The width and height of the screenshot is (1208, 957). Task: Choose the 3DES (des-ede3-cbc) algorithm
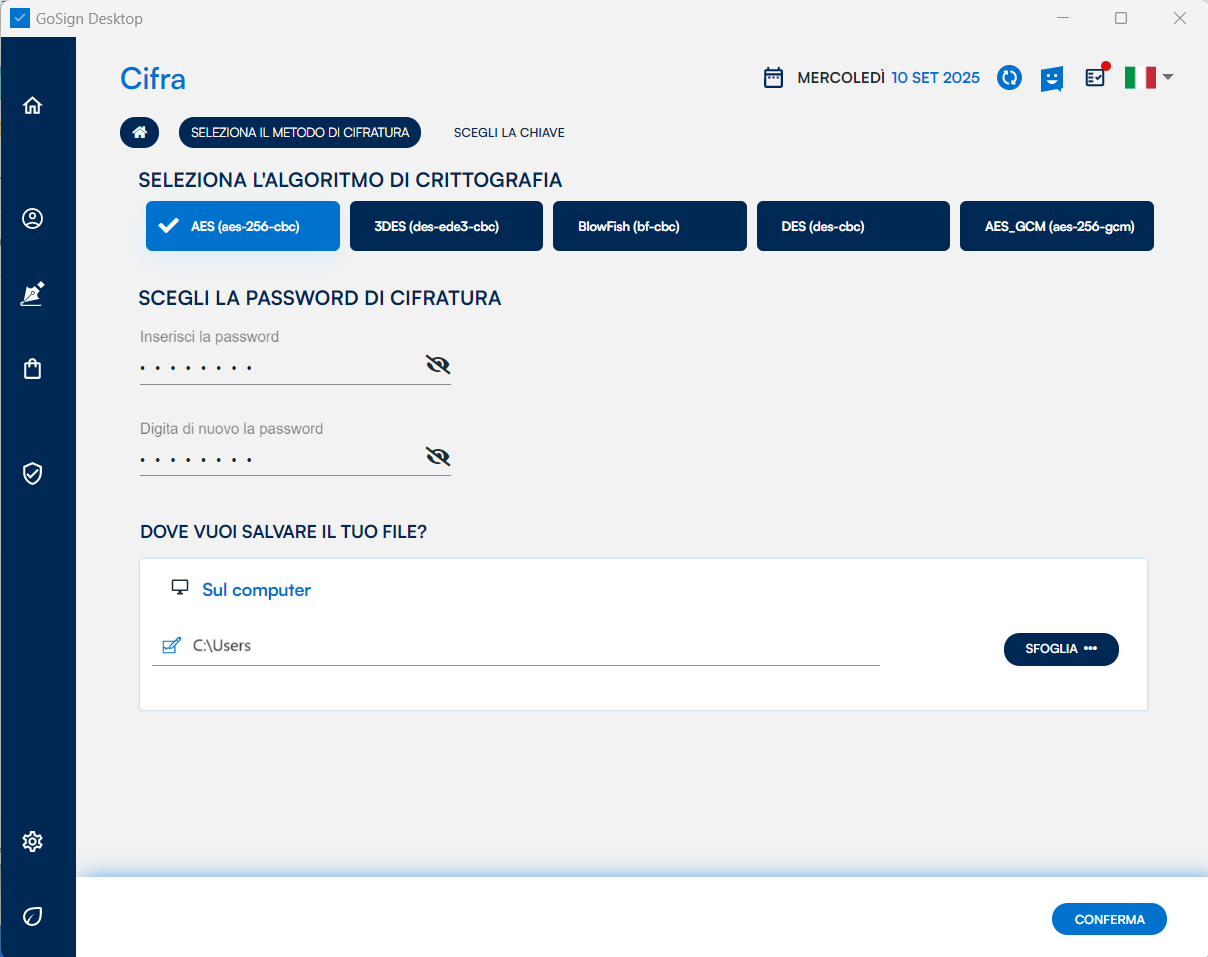446,226
